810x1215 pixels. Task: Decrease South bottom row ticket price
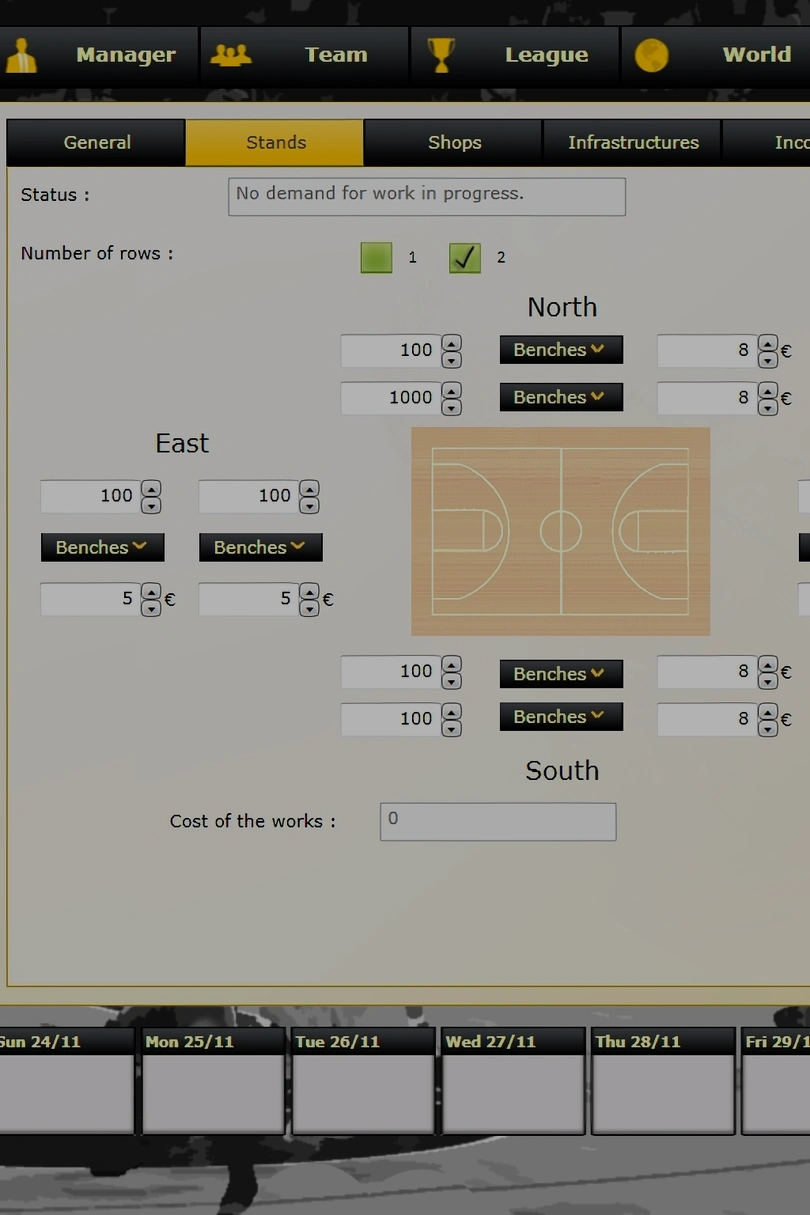(767, 727)
